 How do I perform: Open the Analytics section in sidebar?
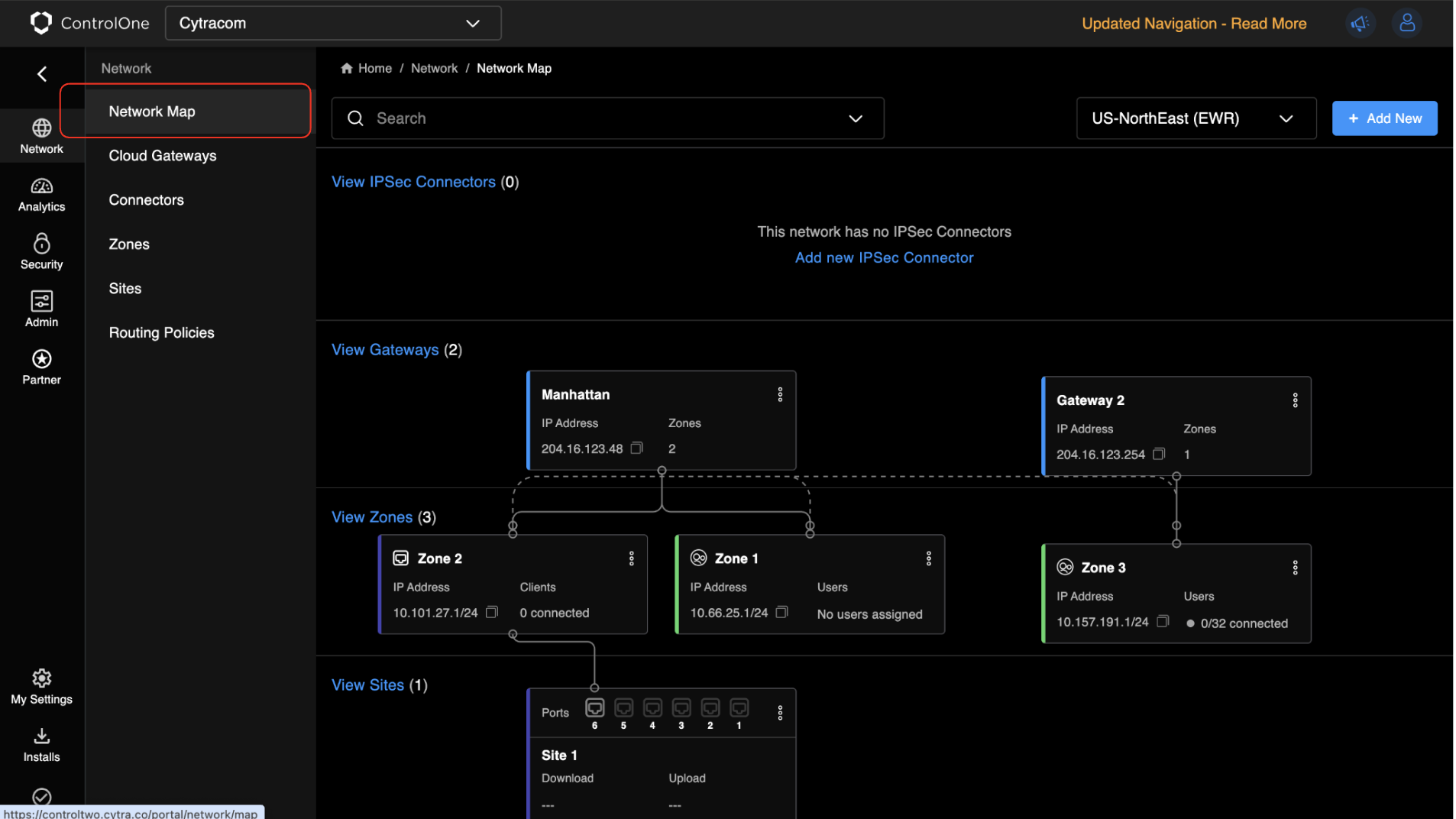coord(41,195)
